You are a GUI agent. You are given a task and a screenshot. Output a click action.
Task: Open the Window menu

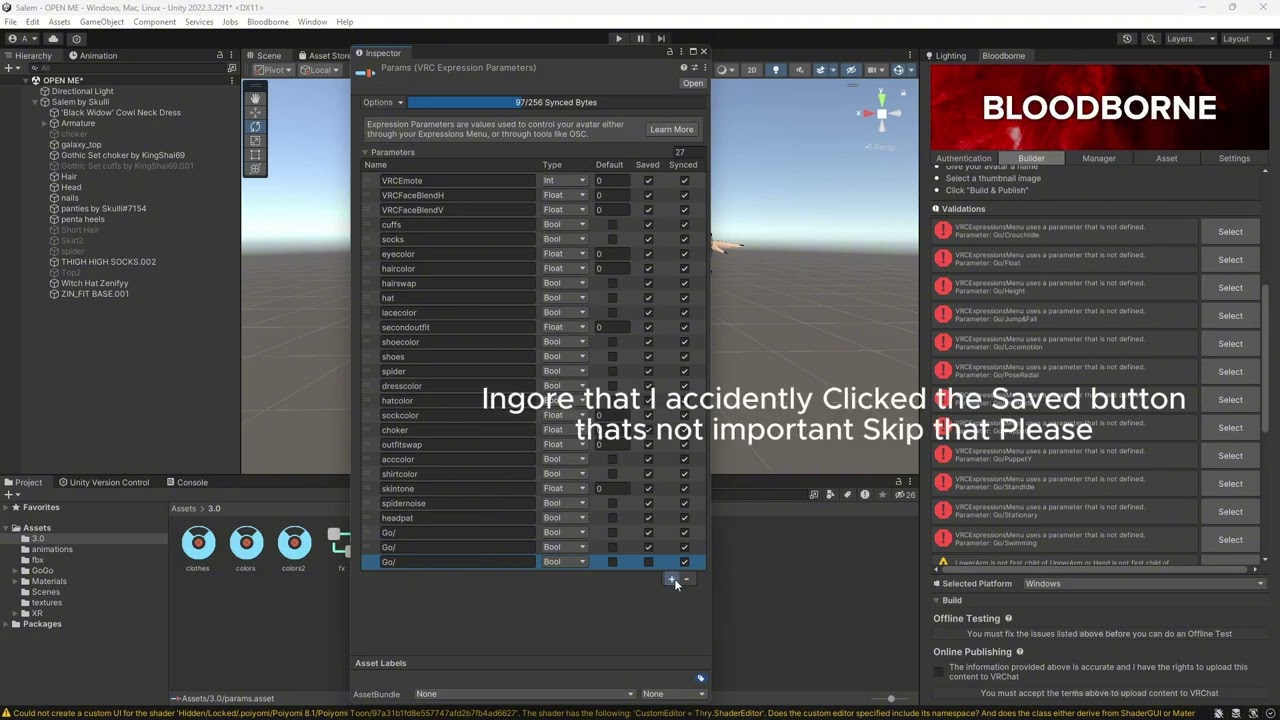tap(312, 22)
